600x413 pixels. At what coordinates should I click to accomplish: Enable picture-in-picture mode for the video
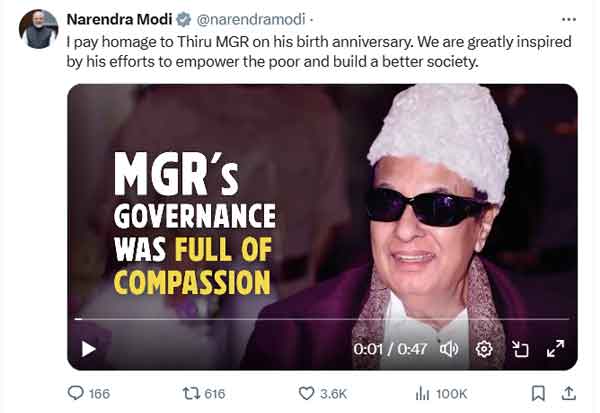point(520,349)
